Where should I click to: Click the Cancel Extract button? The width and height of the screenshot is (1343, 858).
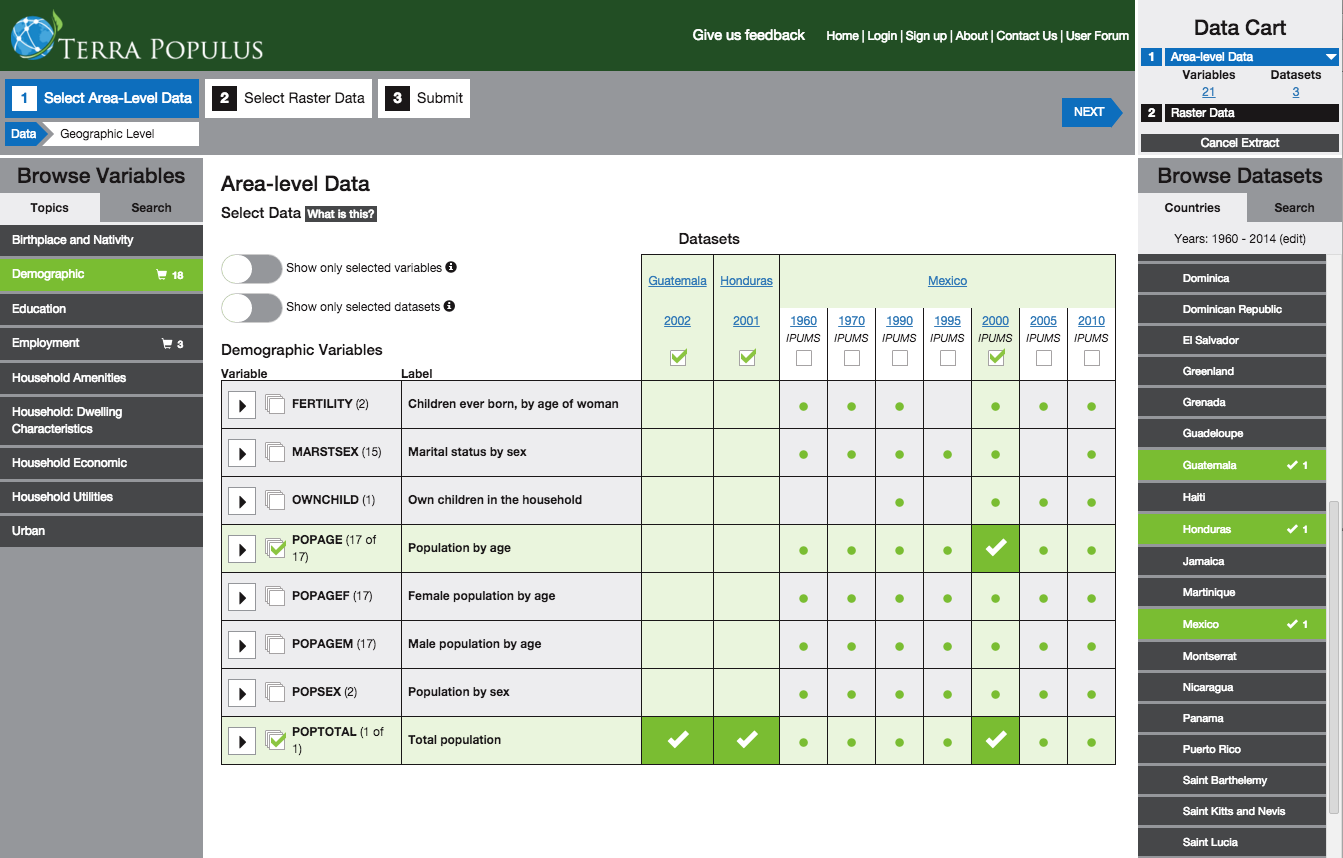1239,143
